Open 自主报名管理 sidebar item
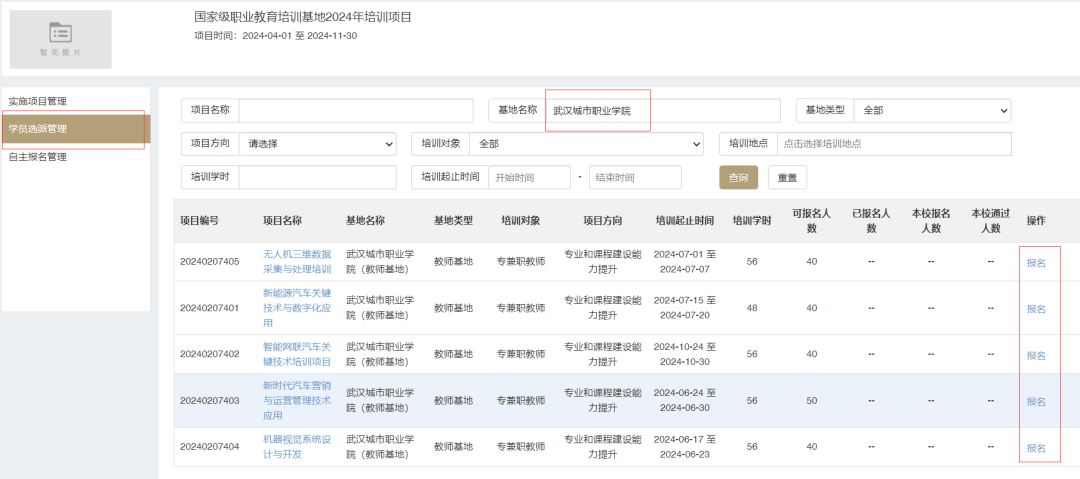1080x479 pixels. (38, 157)
